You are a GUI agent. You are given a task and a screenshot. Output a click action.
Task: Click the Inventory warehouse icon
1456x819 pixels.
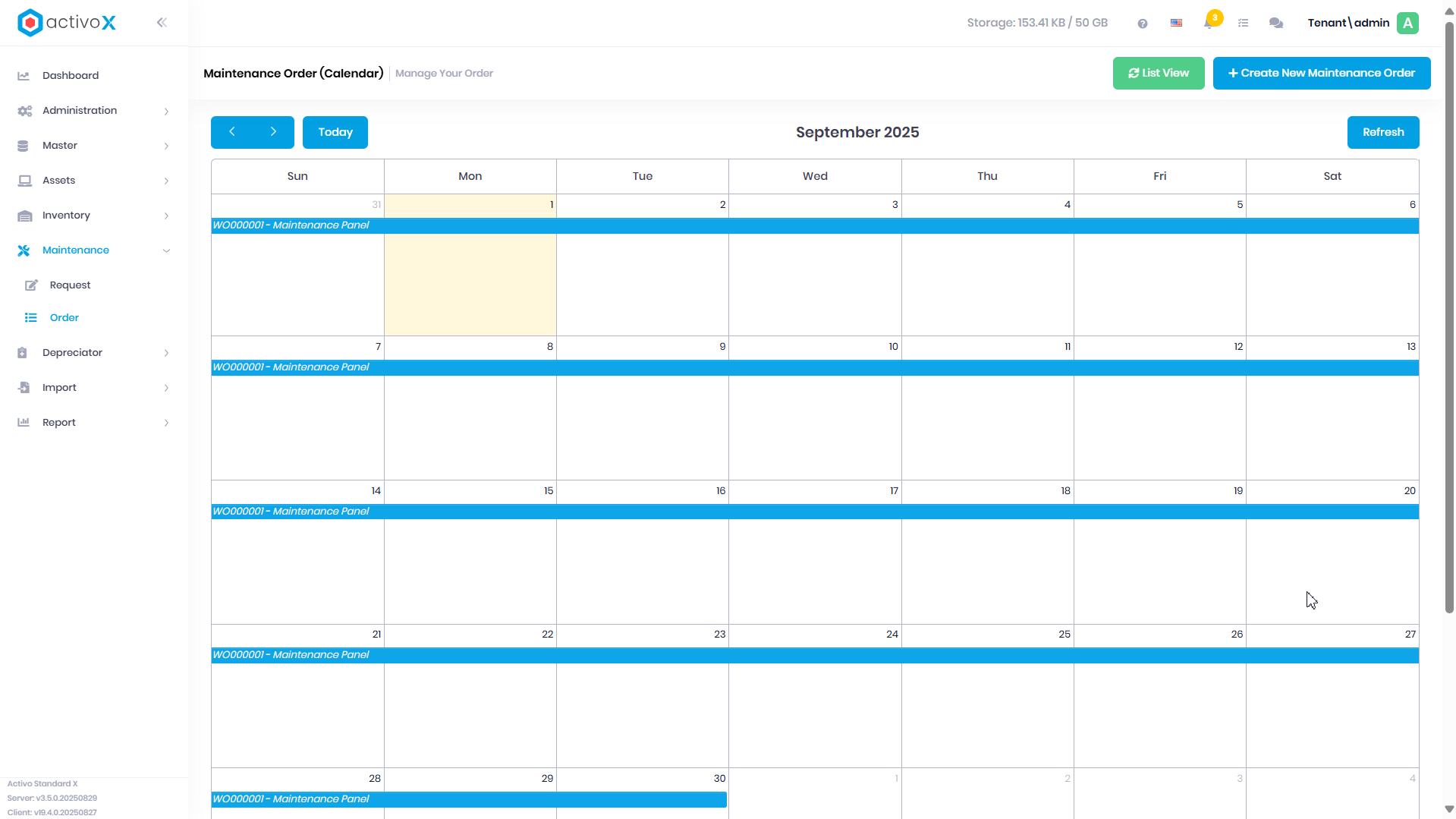[x=25, y=216]
